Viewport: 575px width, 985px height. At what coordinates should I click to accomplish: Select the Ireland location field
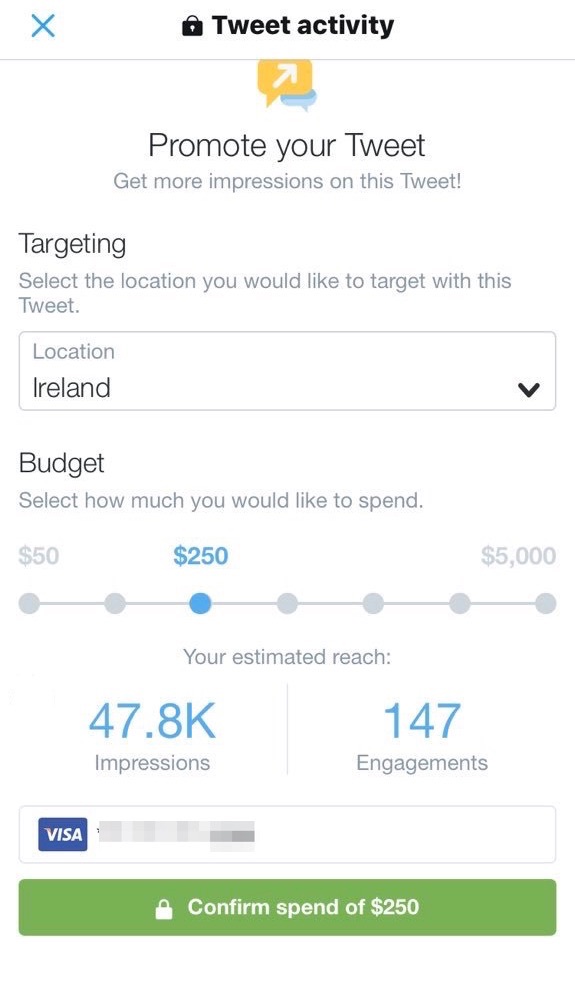287,371
